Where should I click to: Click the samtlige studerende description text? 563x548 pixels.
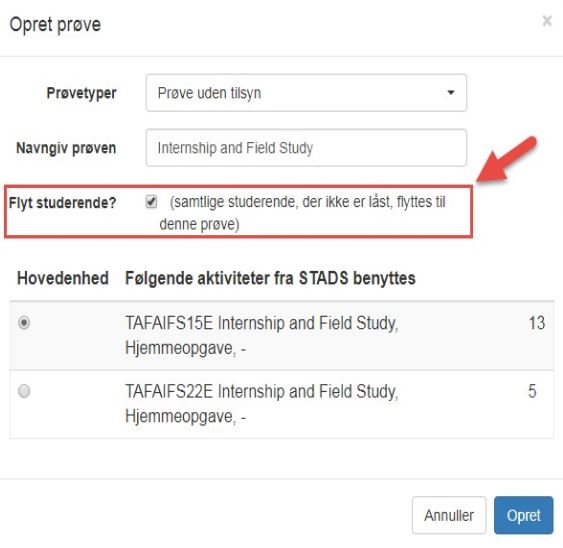click(302, 213)
